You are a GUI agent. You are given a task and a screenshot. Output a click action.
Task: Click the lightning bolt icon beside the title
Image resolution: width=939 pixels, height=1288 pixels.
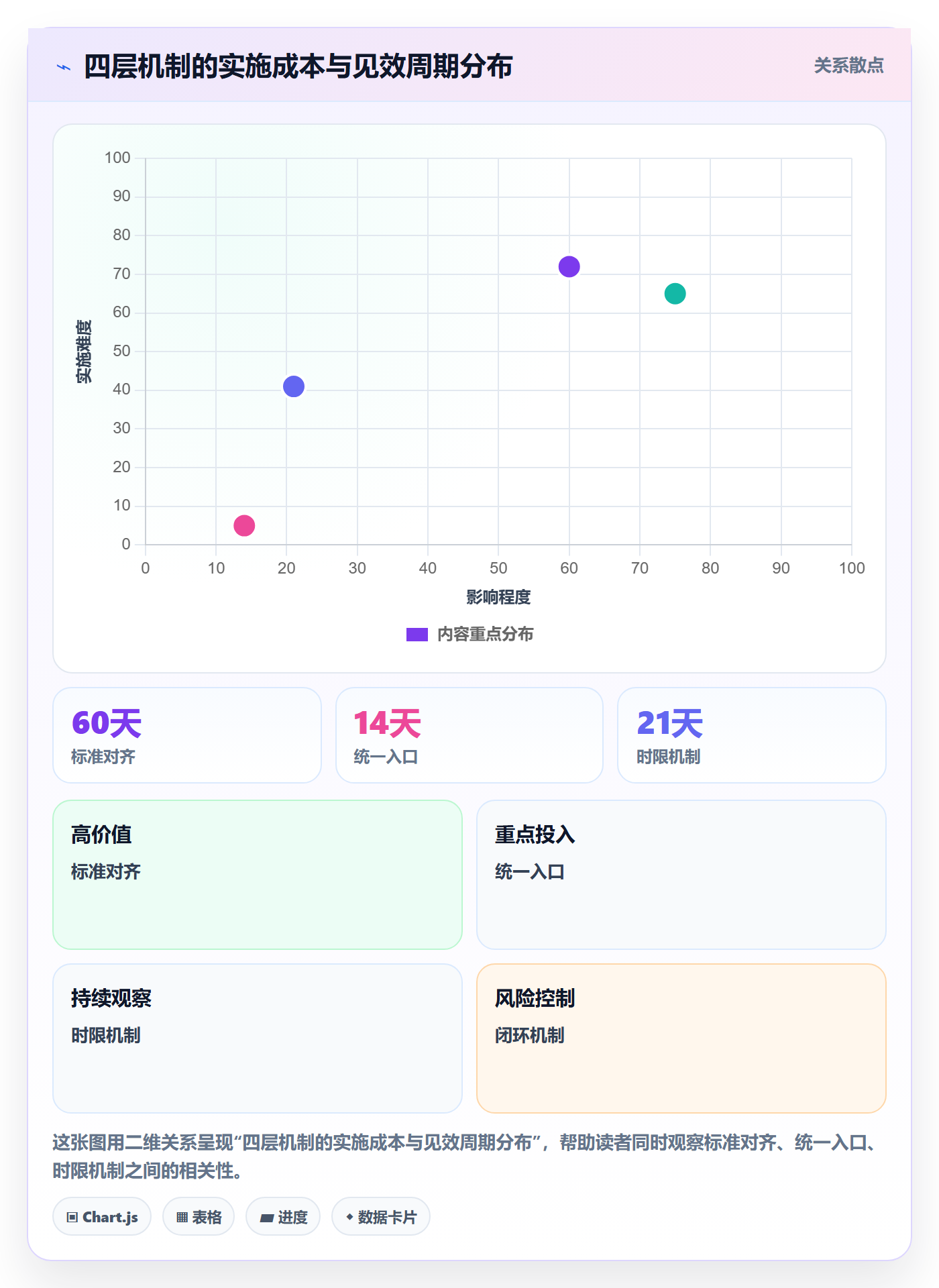64,67
